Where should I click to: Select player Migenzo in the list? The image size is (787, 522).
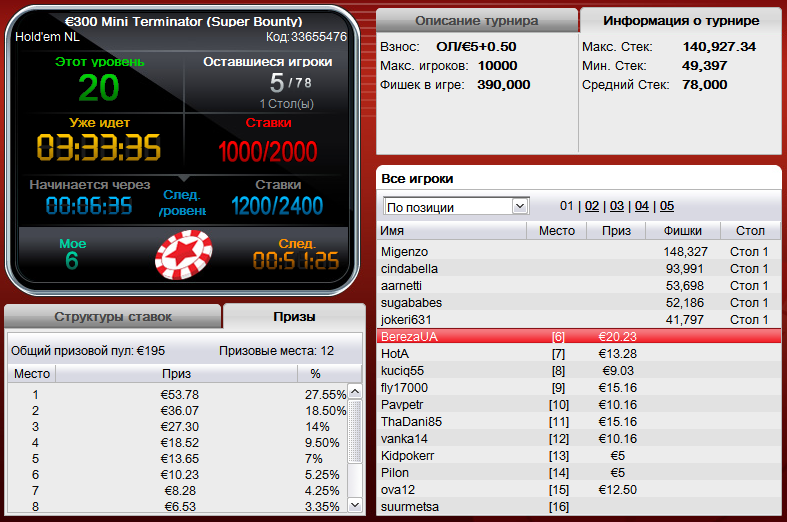pyautogui.click(x=578, y=251)
